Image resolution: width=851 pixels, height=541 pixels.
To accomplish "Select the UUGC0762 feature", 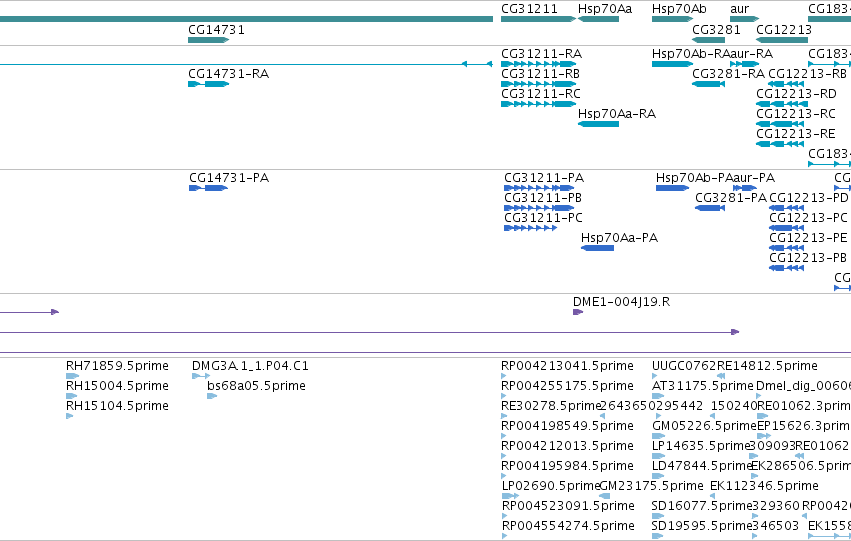I will 655,376.
